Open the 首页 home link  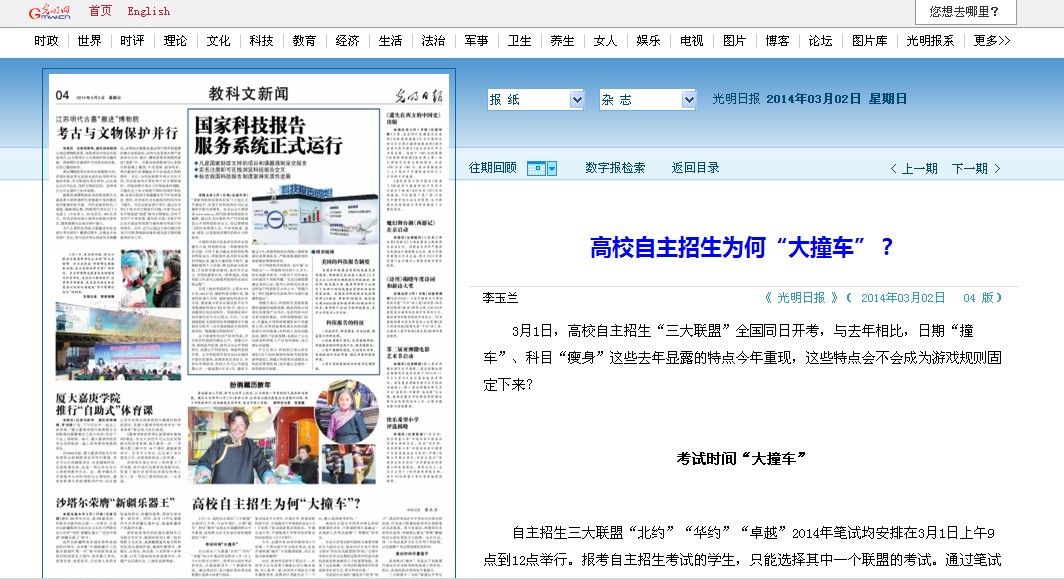point(100,11)
